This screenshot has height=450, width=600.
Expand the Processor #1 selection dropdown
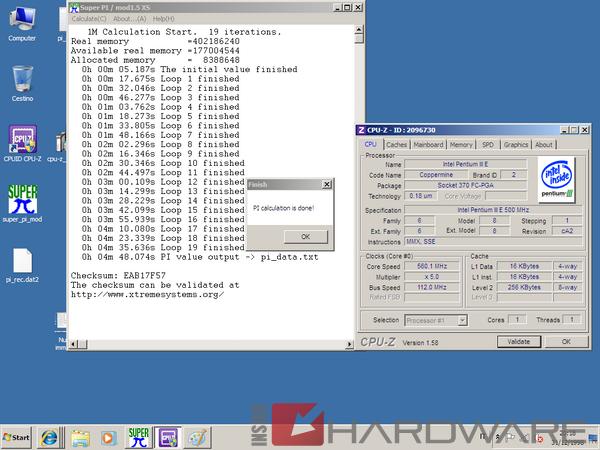click(x=462, y=320)
